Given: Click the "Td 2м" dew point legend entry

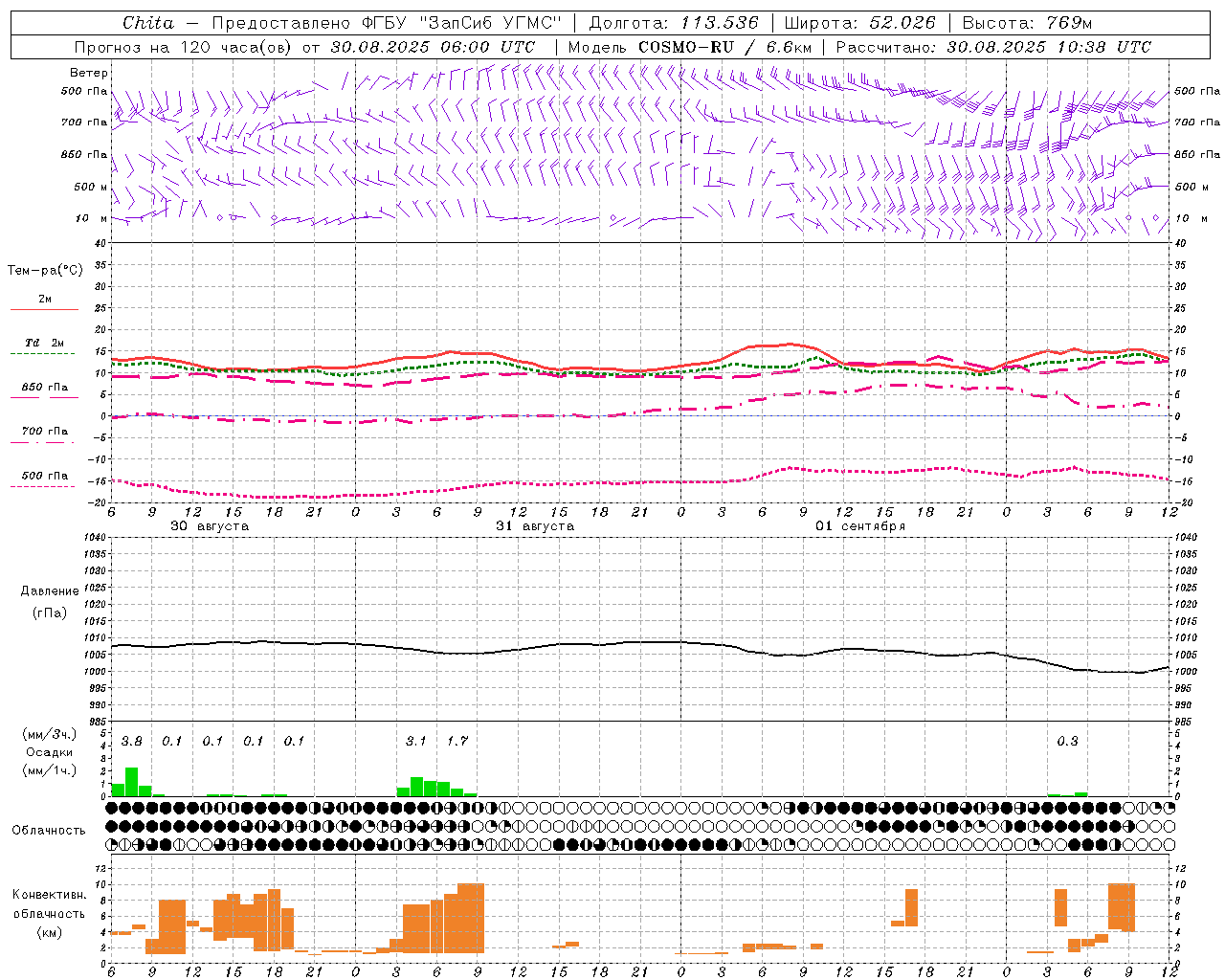Looking at the screenshot, I should (x=45, y=343).
